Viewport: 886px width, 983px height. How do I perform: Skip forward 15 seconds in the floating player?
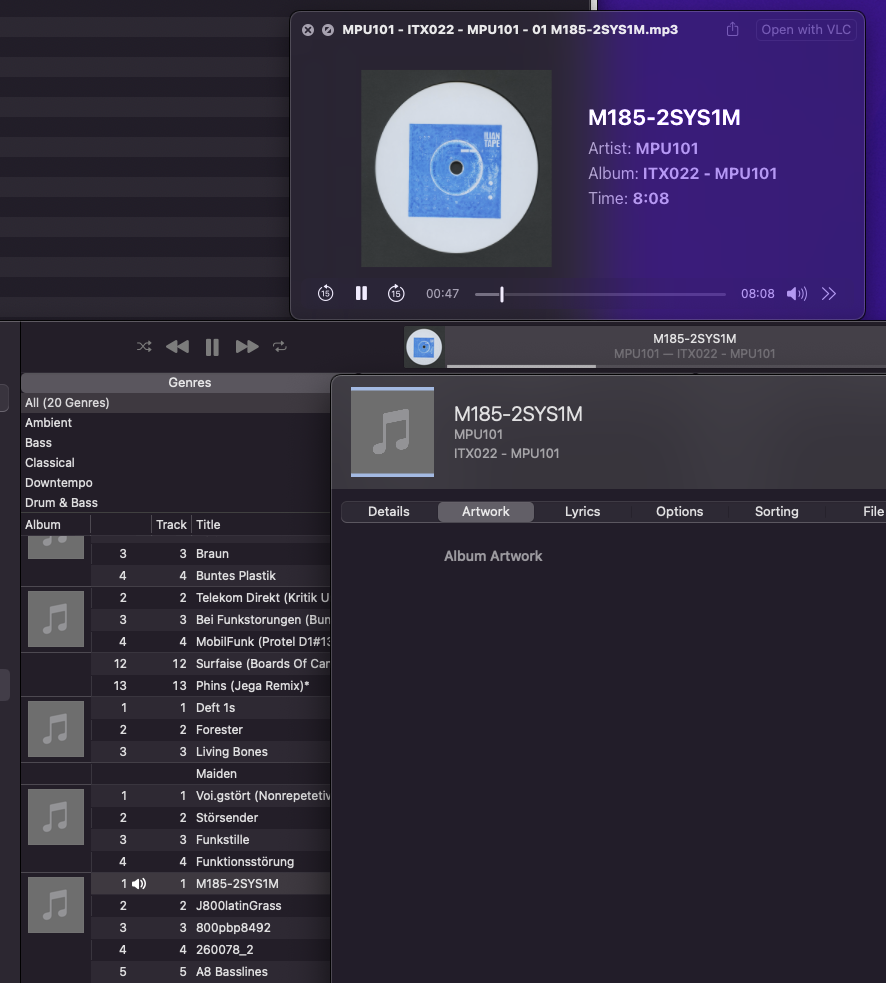396,293
